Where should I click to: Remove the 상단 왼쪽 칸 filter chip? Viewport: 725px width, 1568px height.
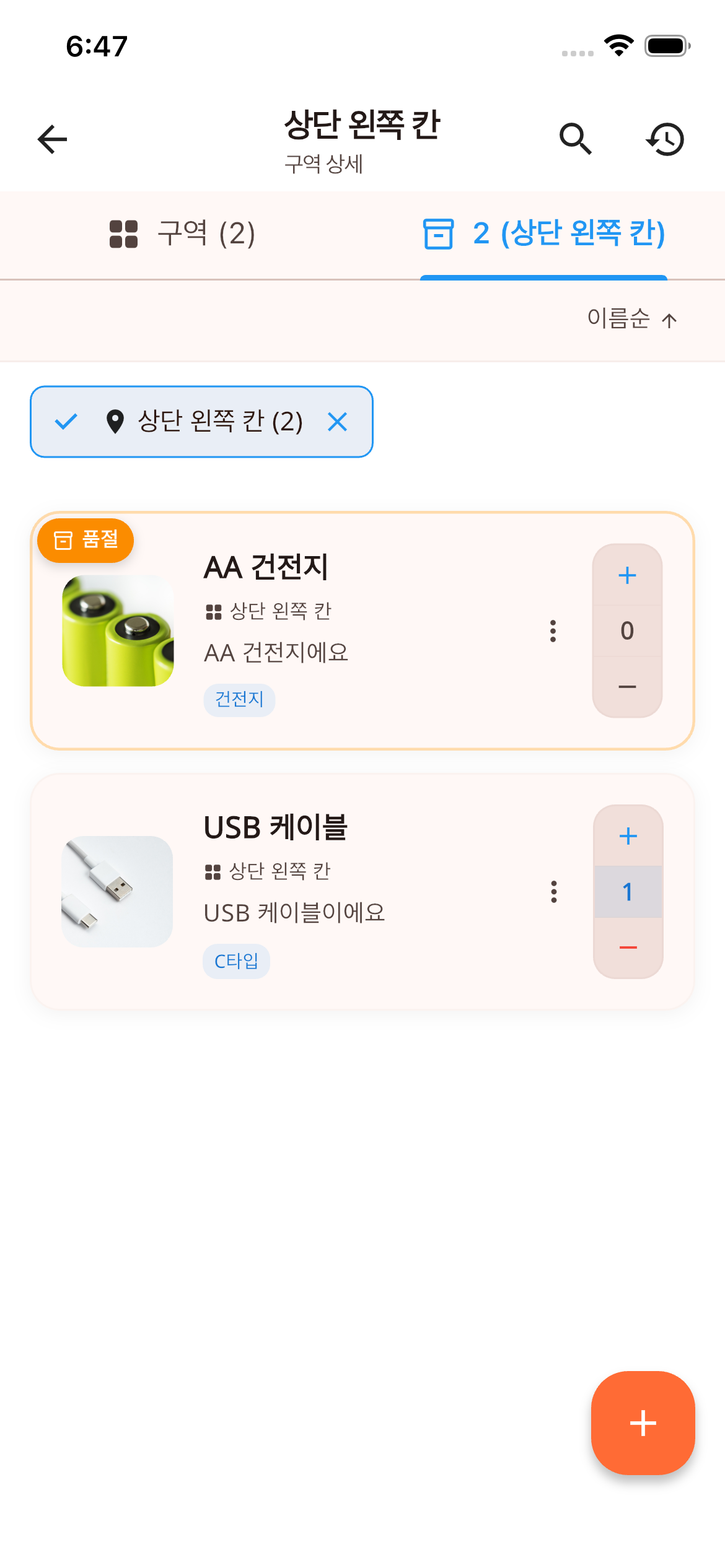point(338,422)
